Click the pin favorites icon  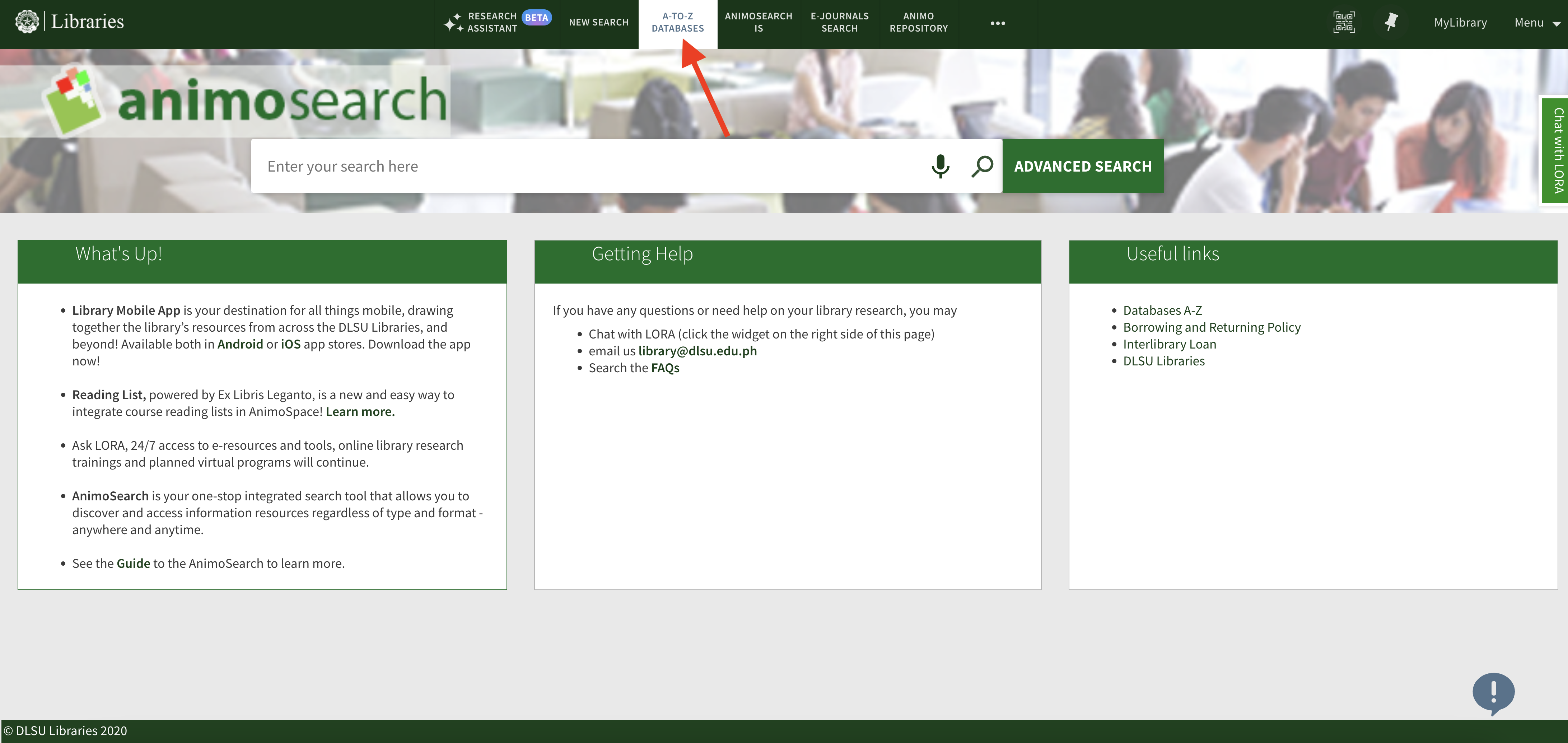[1391, 23]
